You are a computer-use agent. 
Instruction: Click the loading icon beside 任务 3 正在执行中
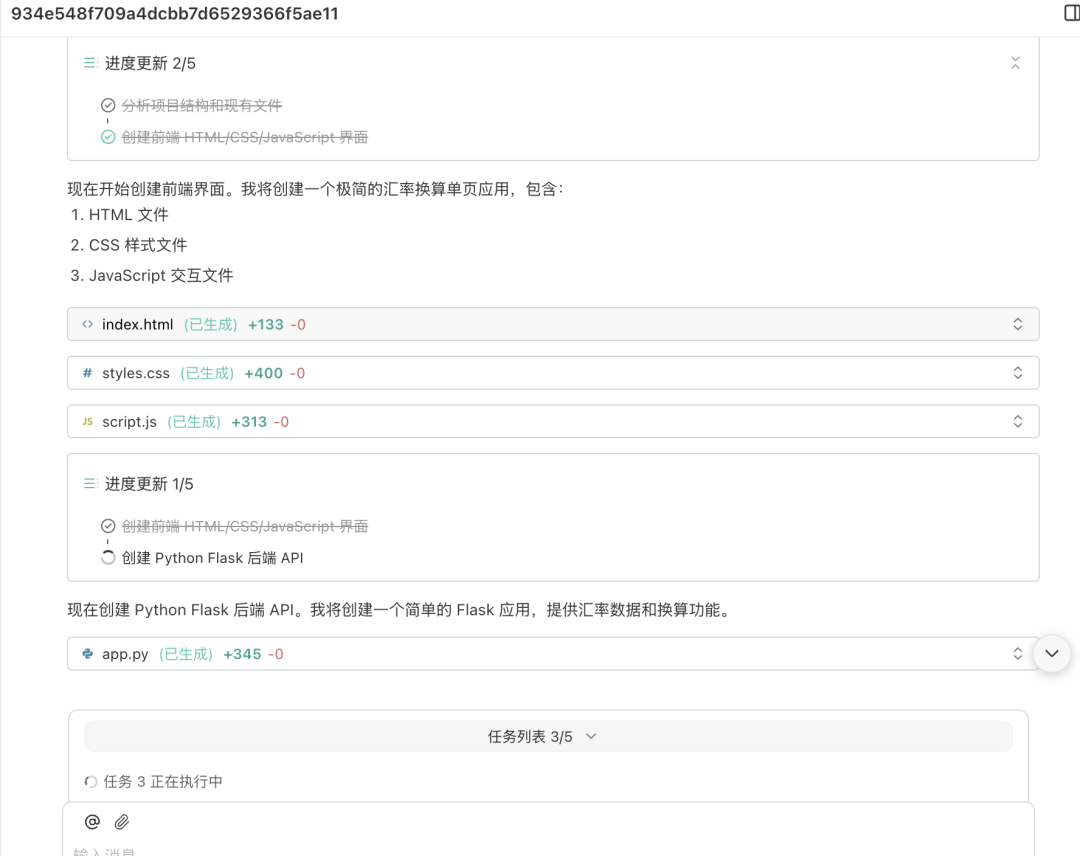click(x=89, y=781)
